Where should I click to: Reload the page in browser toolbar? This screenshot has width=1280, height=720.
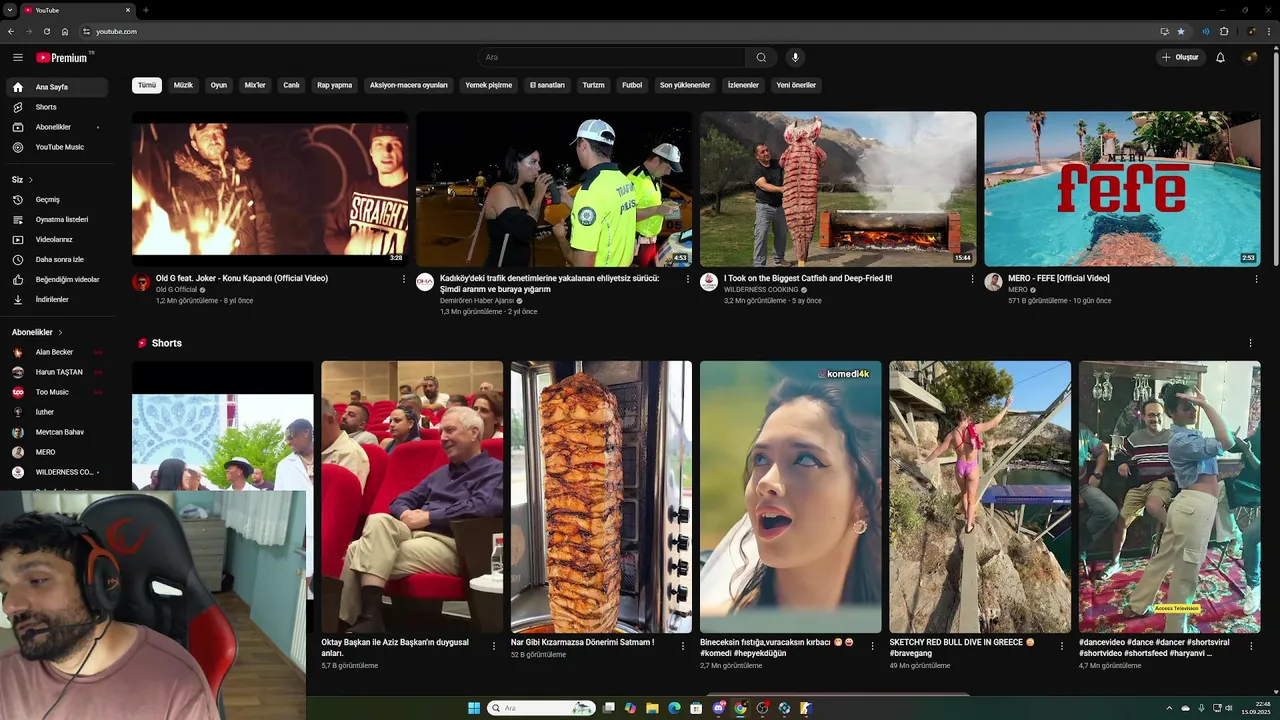coord(46,31)
